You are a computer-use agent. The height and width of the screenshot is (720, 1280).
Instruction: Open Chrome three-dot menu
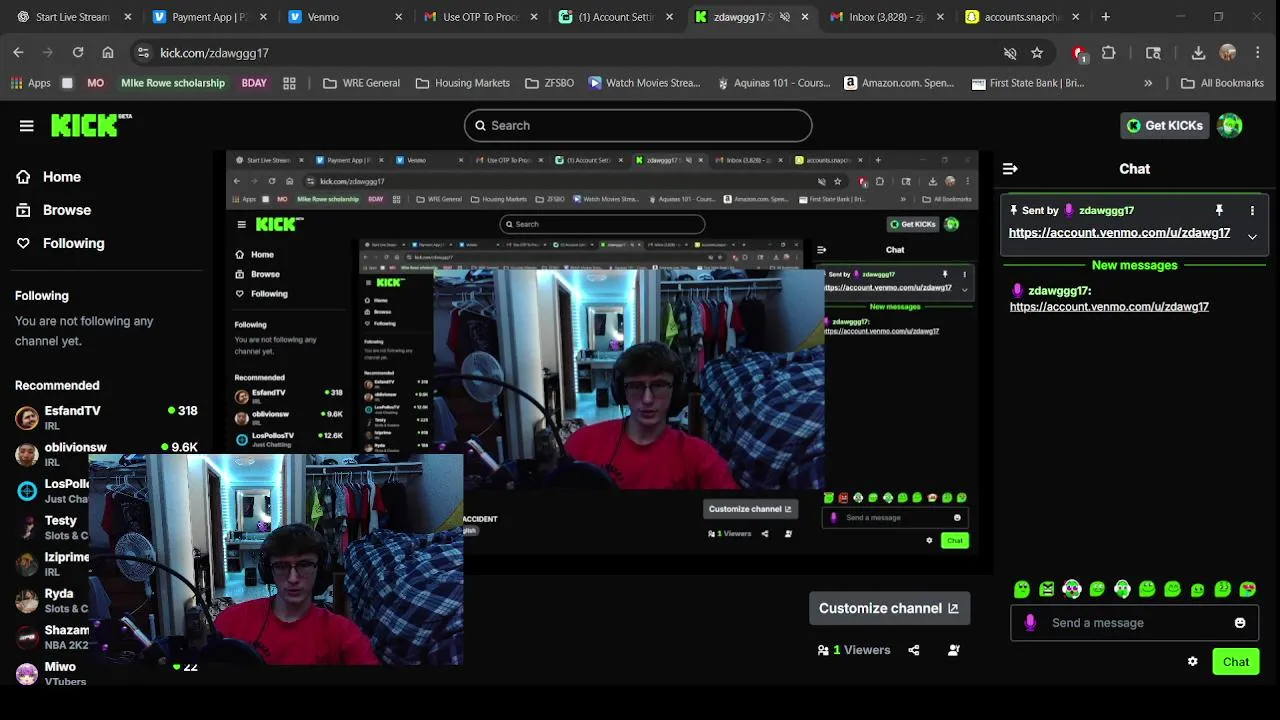[x=1258, y=53]
